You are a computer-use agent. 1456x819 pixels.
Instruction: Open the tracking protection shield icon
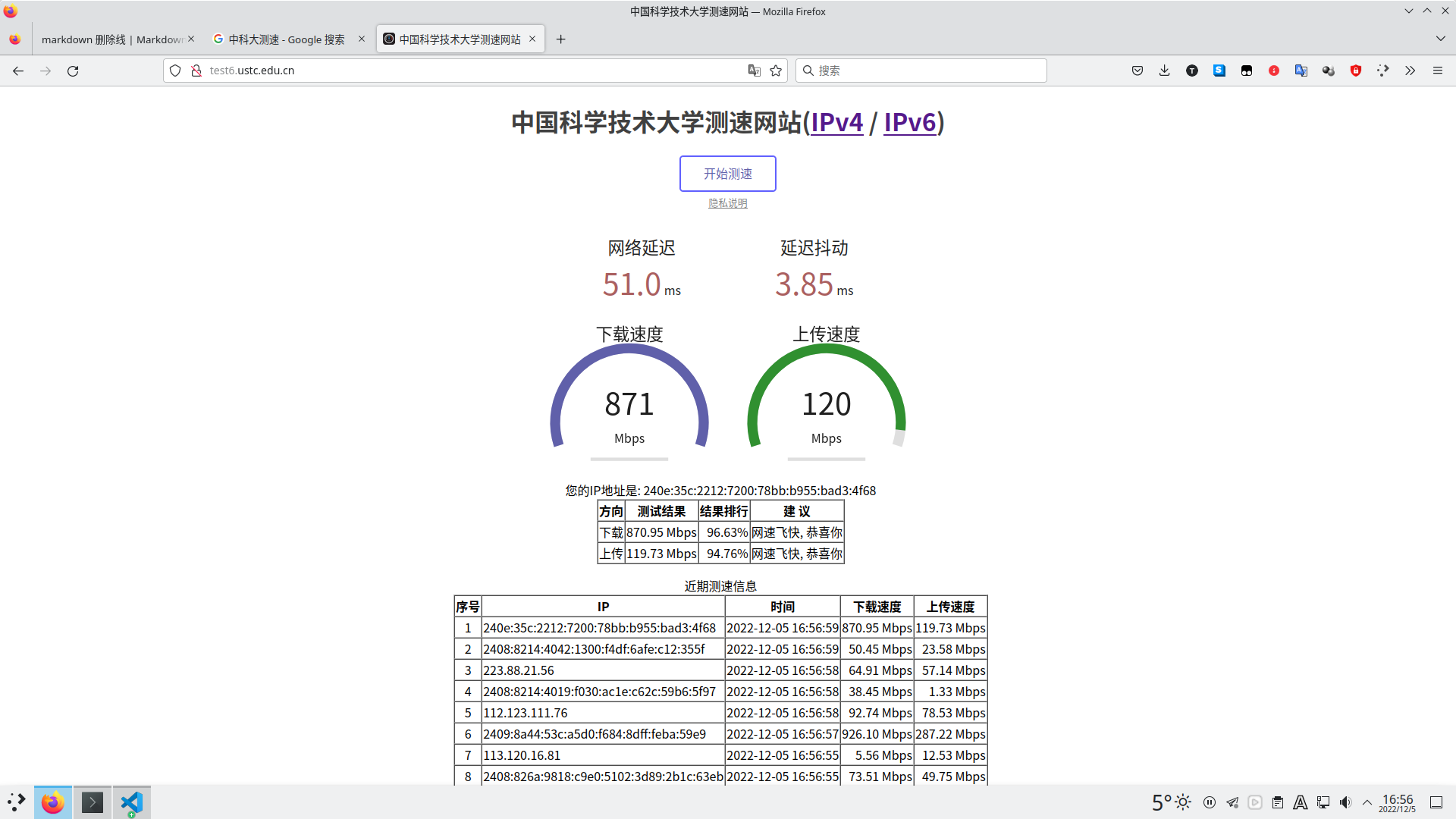click(x=175, y=71)
